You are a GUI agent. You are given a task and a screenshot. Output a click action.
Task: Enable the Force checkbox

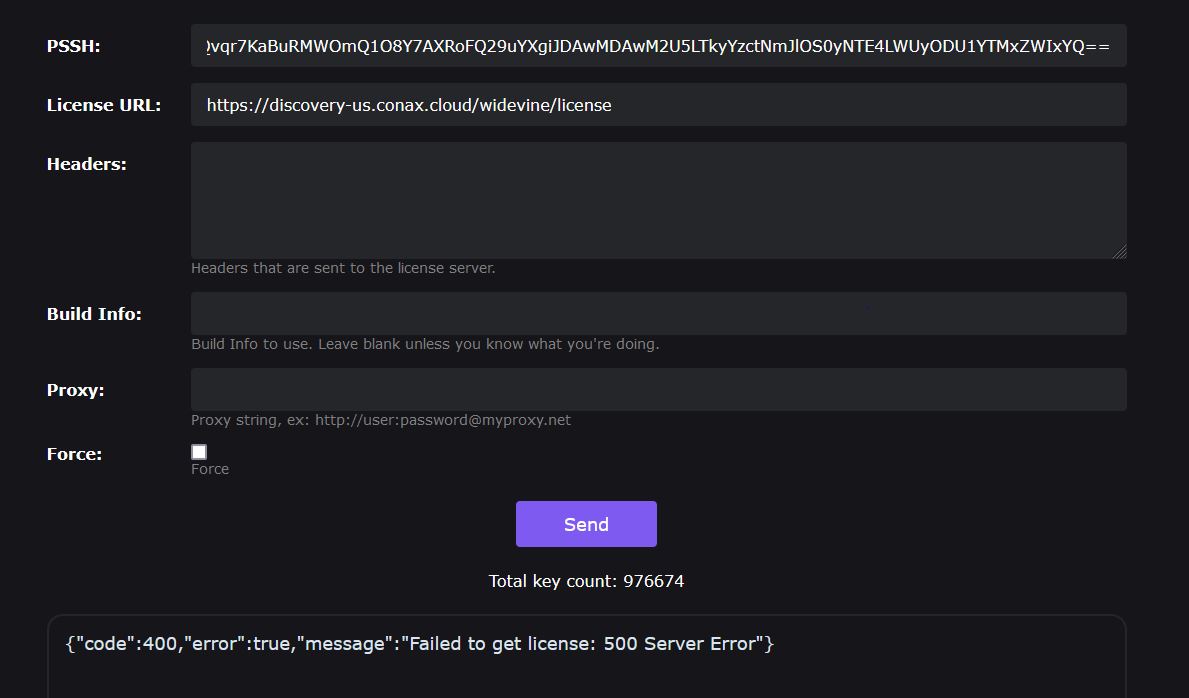click(199, 452)
